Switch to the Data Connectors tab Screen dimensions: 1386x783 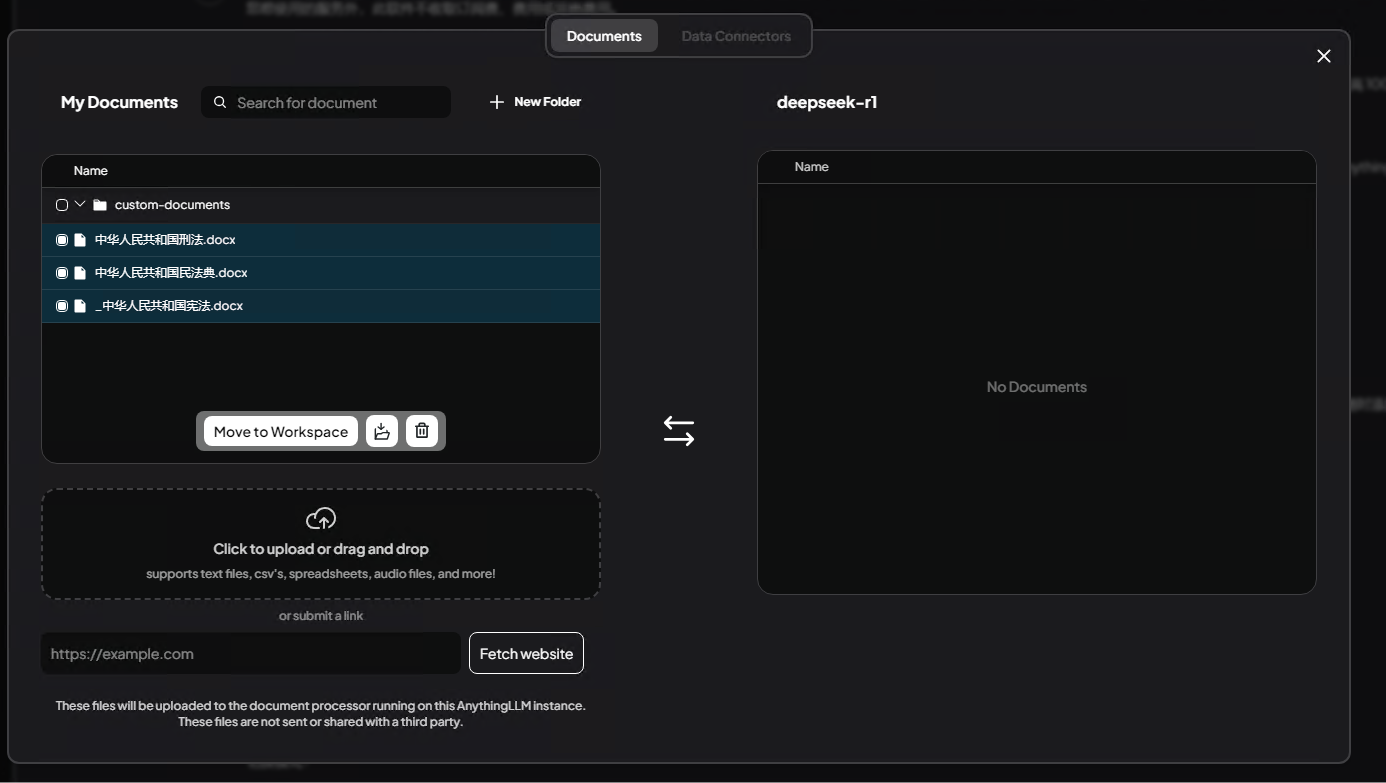pos(736,35)
